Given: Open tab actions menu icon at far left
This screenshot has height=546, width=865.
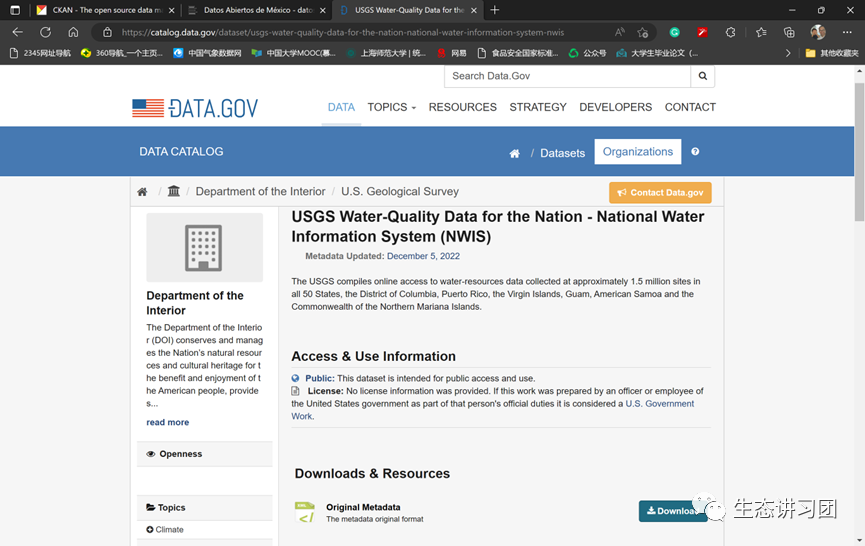Looking at the screenshot, I should tap(15, 10).
